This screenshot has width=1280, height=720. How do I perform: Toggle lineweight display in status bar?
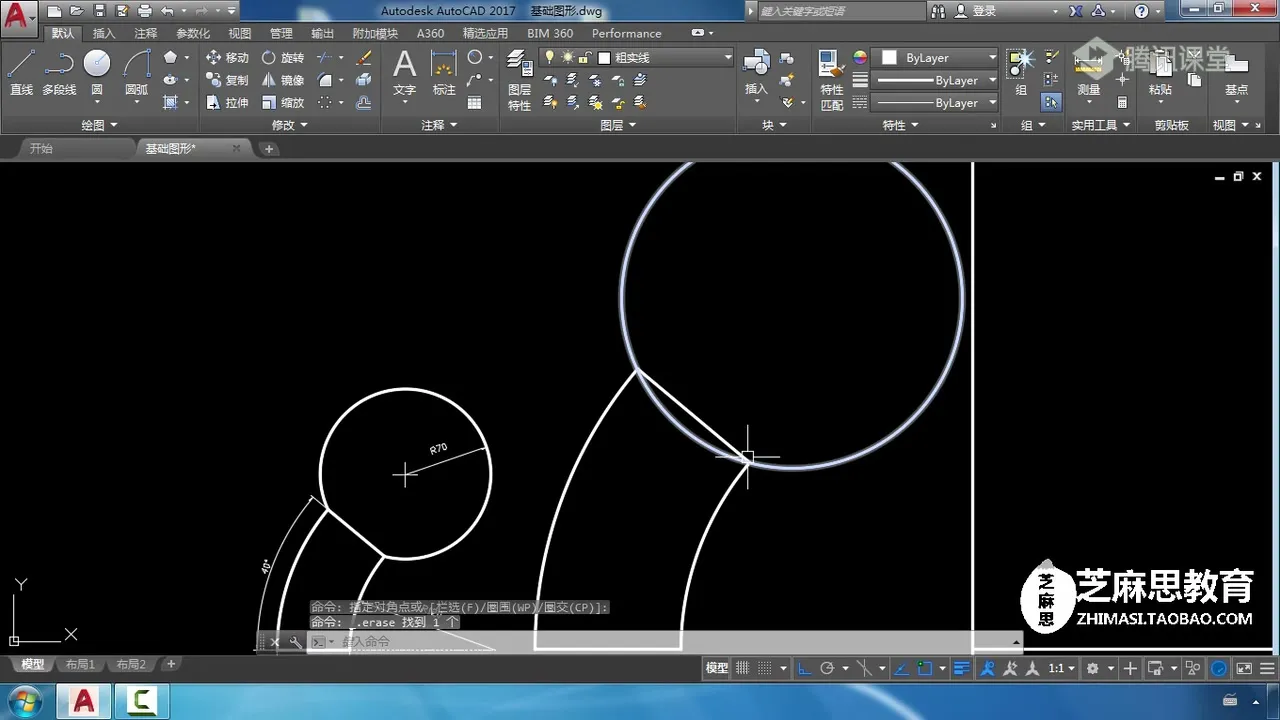(x=961, y=668)
